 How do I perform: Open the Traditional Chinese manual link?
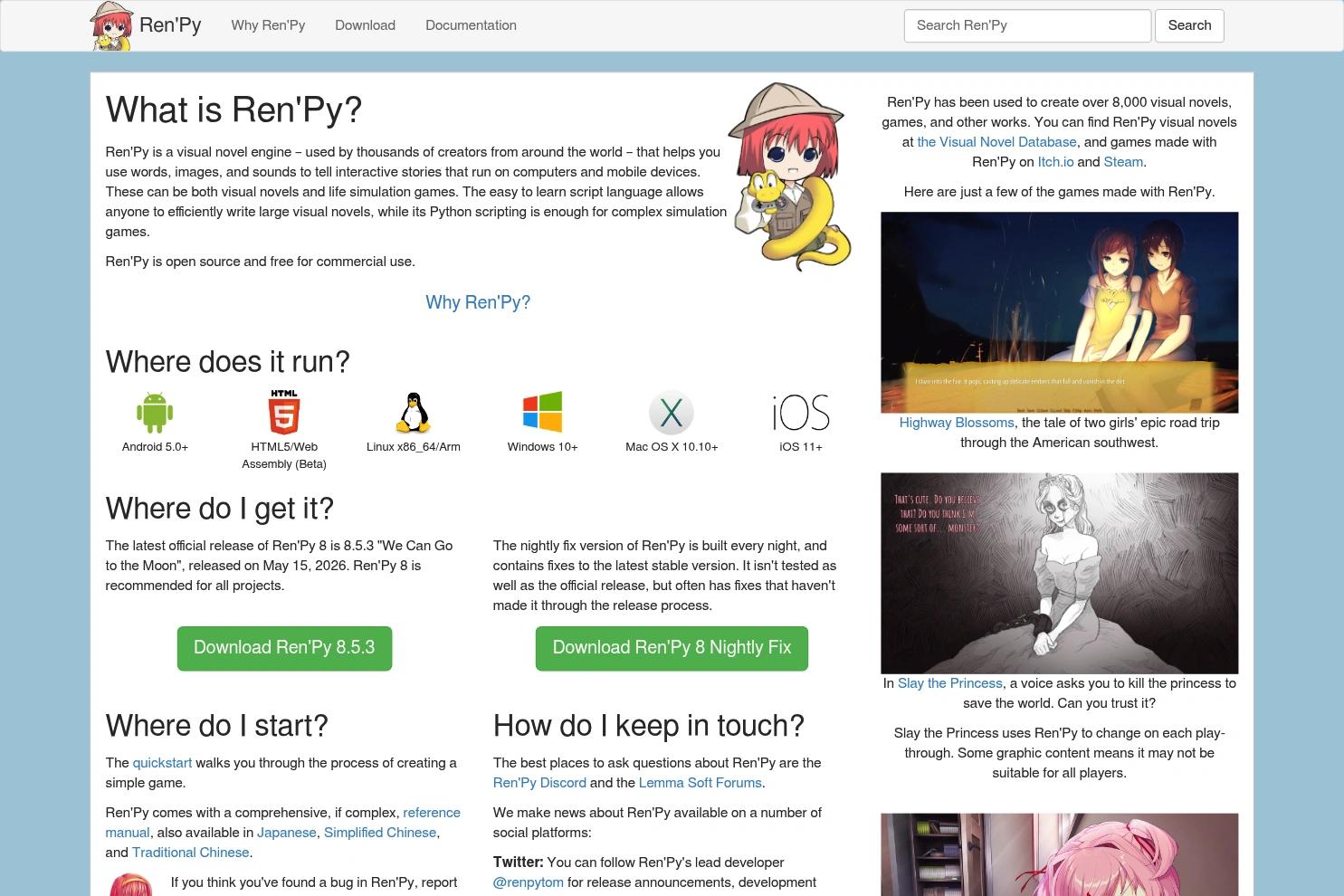click(190, 853)
